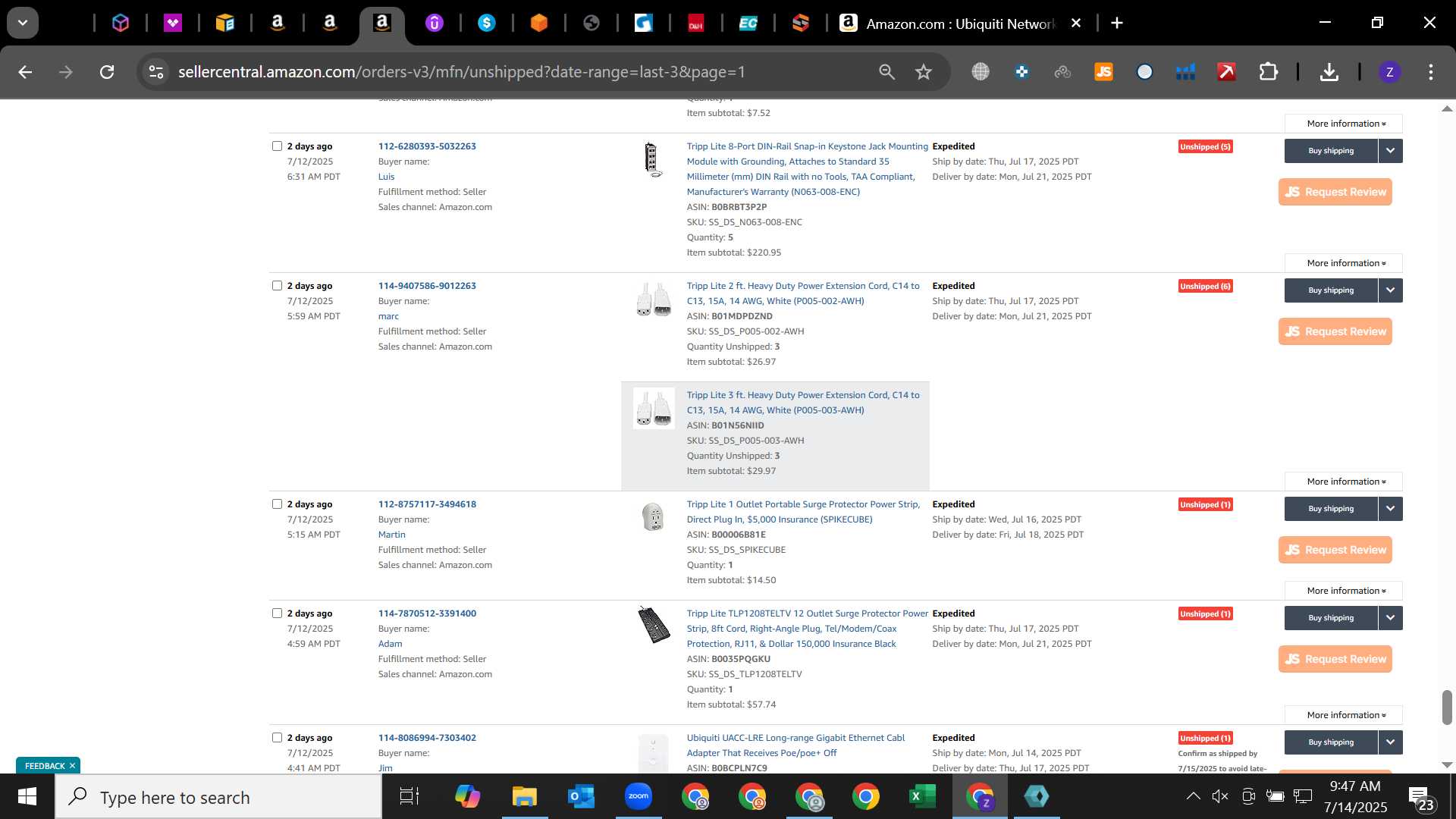Expand Buy shipping dropdown for Martin order
The image size is (1456, 819).
[1390, 509]
